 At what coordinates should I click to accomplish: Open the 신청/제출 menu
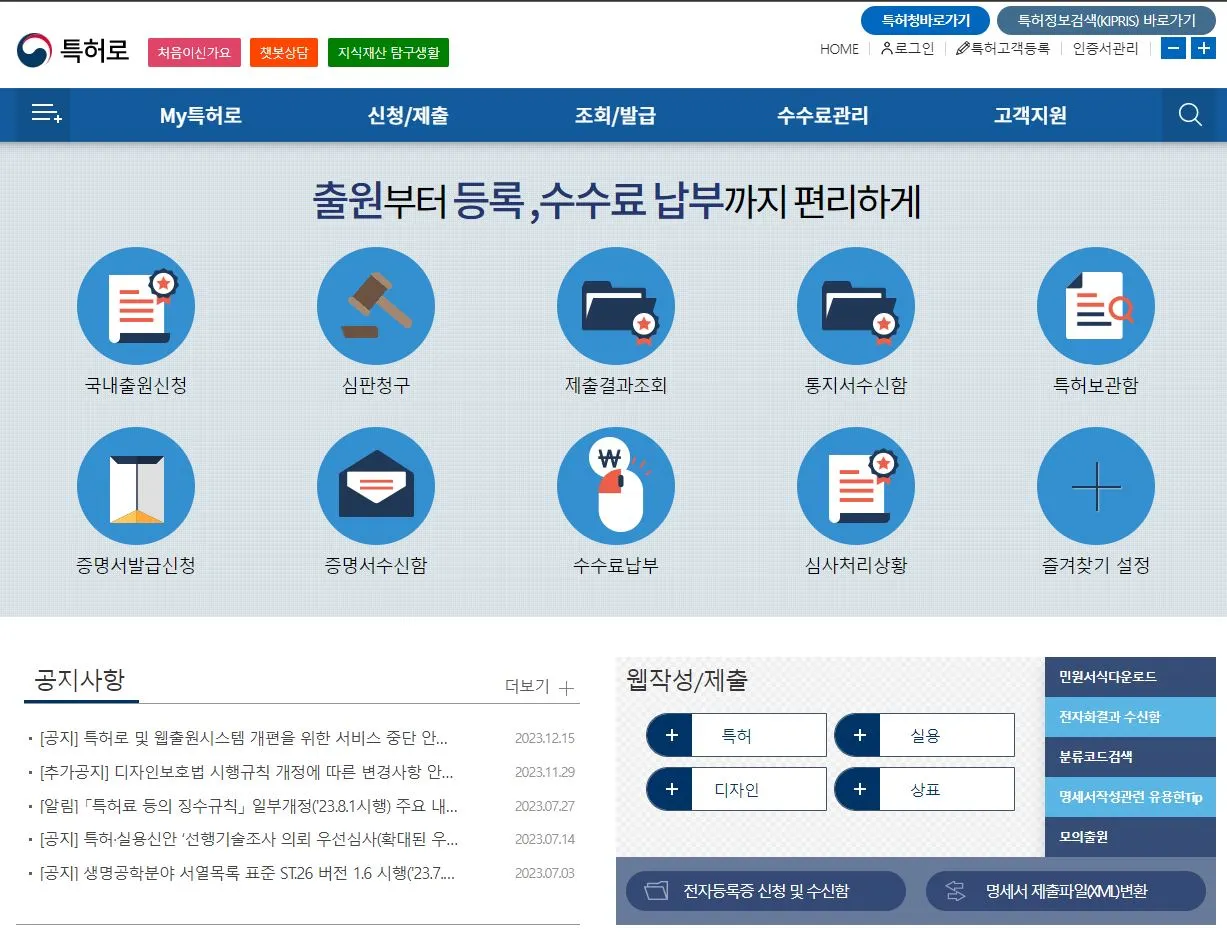408,115
